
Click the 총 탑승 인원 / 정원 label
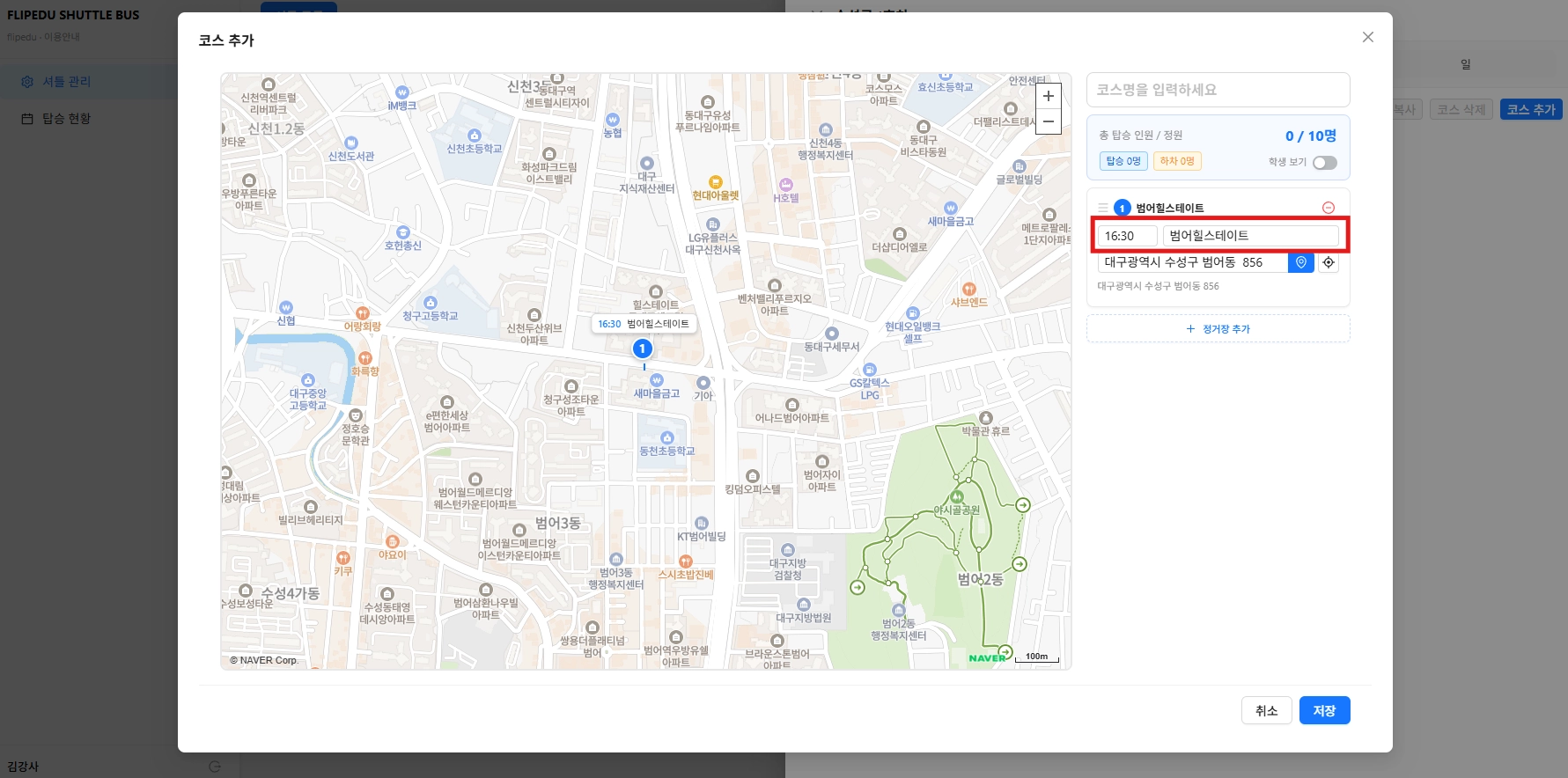[1141, 136]
